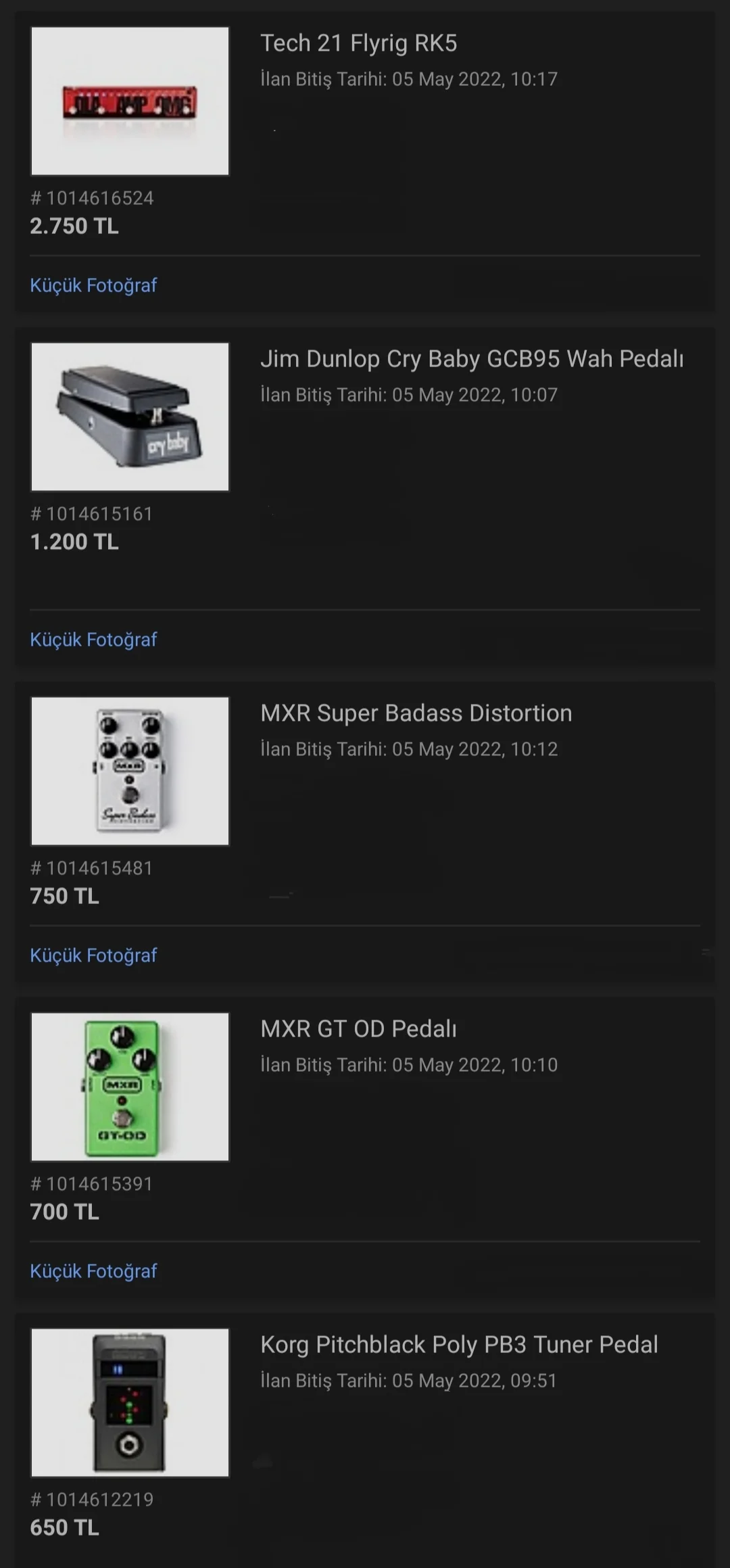Viewport: 730px width, 1568px height.
Task: Open the MXR Super Badass pedal image
Action: click(x=130, y=771)
